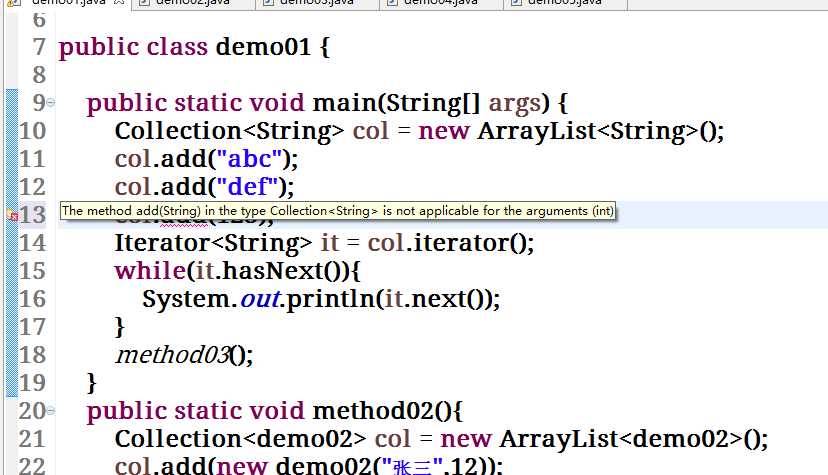Click the main method name on line 9

point(345,102)
